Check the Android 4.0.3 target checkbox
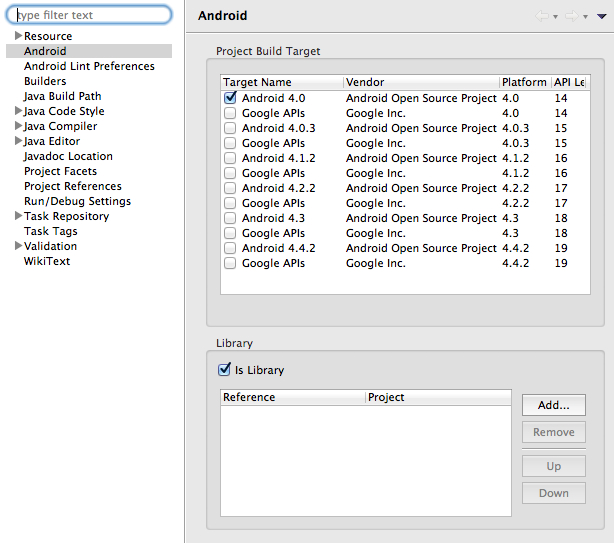The width and height of the screenshot is (614, 543). click(x=230, y=128)
